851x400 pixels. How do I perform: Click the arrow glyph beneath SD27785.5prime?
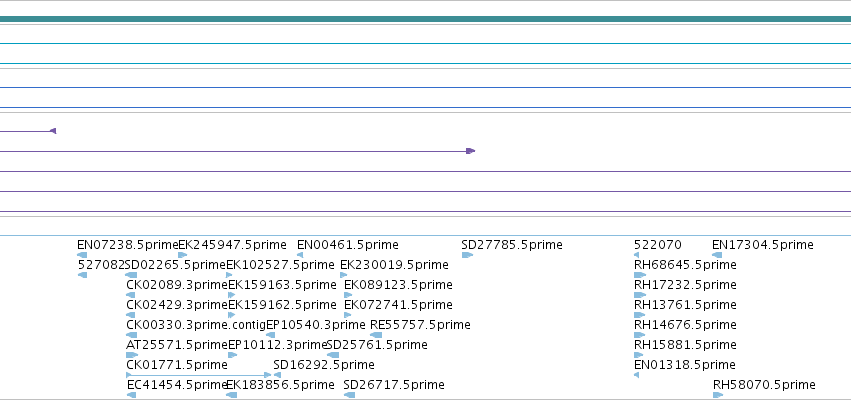click(x=467, y=255)
